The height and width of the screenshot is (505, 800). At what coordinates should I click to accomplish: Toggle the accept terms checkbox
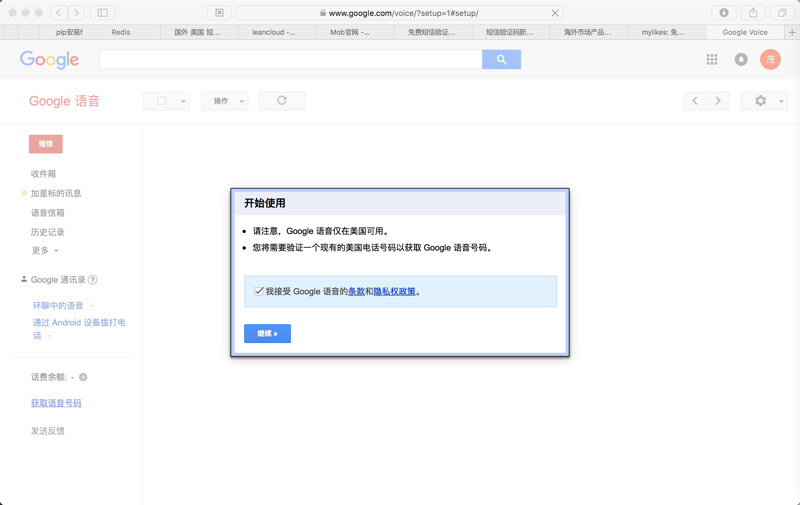pos(259,291)
